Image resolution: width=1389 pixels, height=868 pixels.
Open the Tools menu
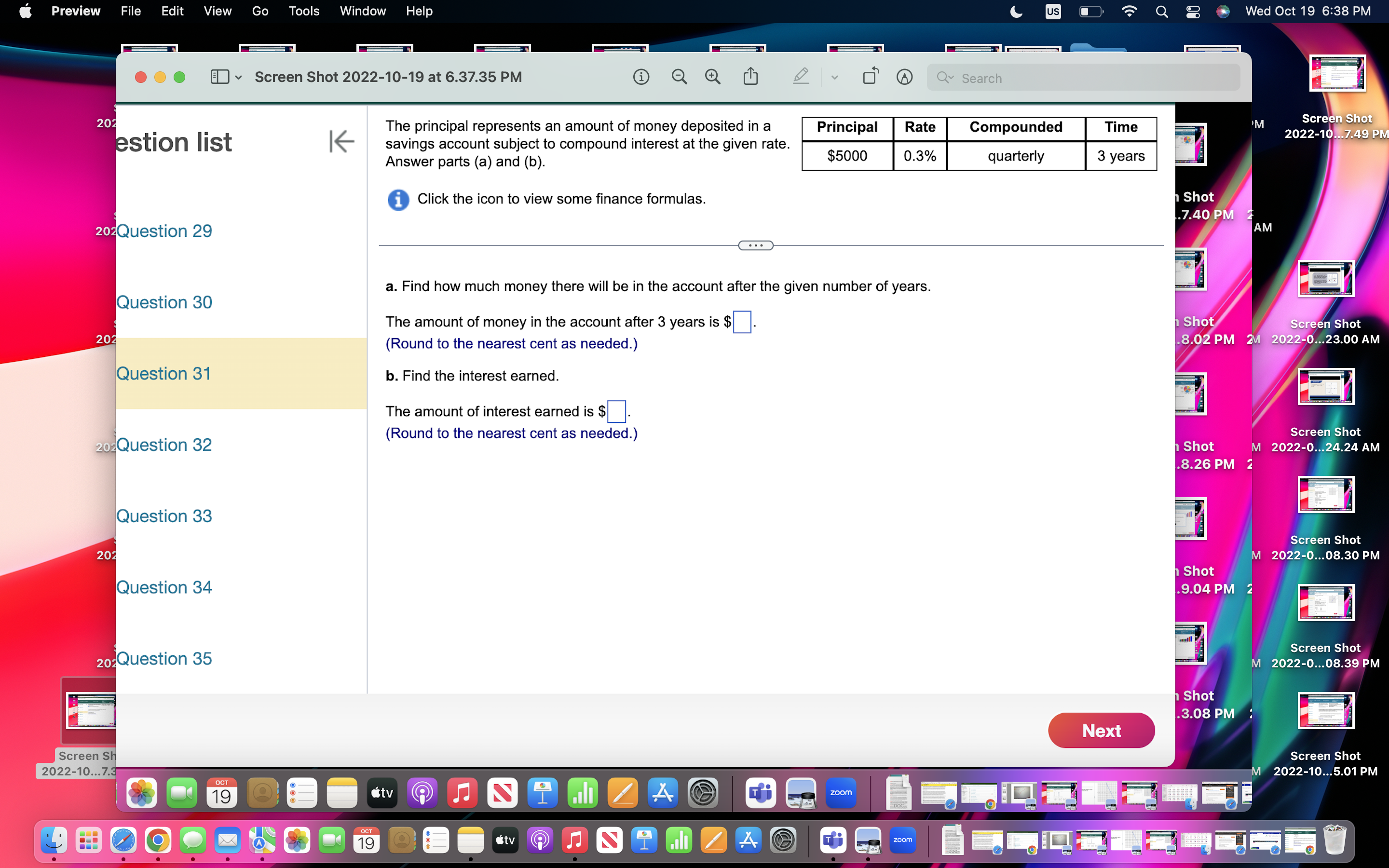pyautogui.click(x=304, y=11)
